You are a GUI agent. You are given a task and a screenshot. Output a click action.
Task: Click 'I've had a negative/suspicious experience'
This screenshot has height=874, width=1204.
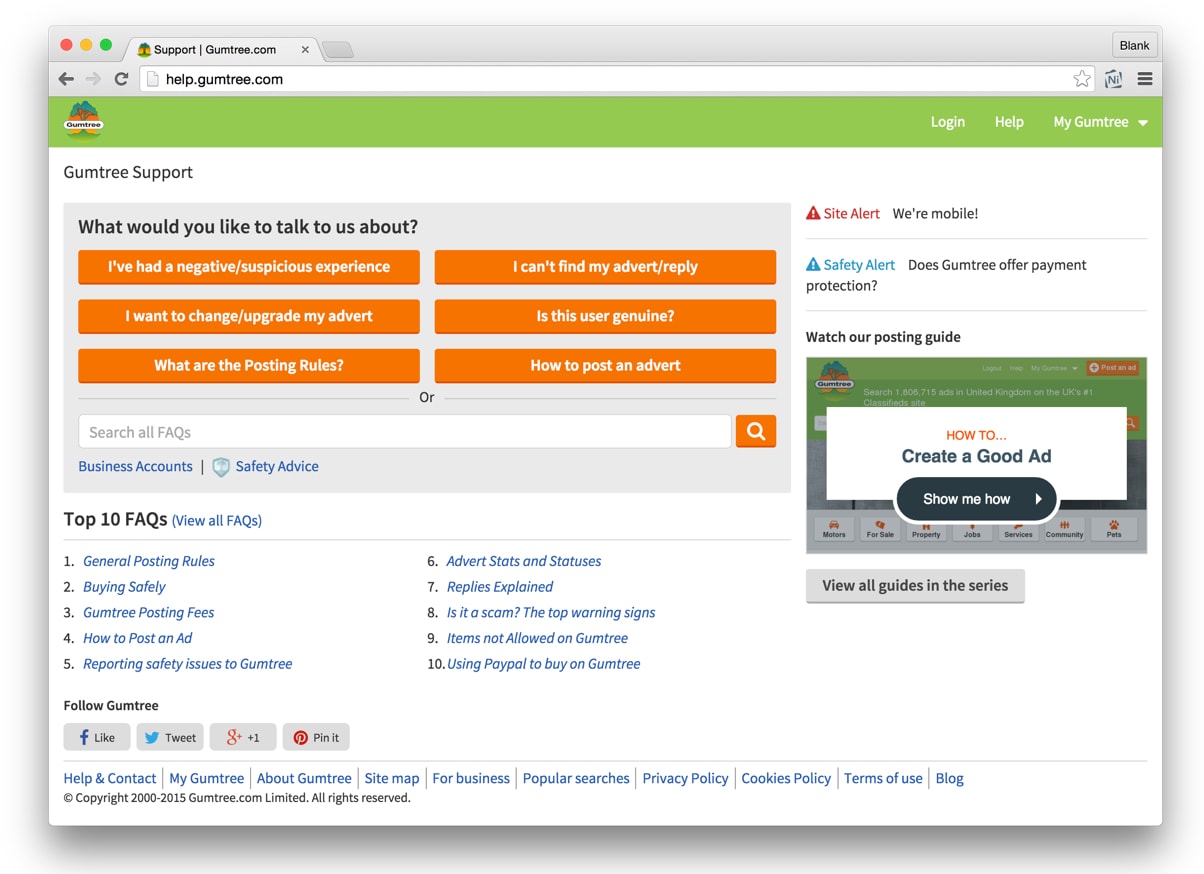249,267
